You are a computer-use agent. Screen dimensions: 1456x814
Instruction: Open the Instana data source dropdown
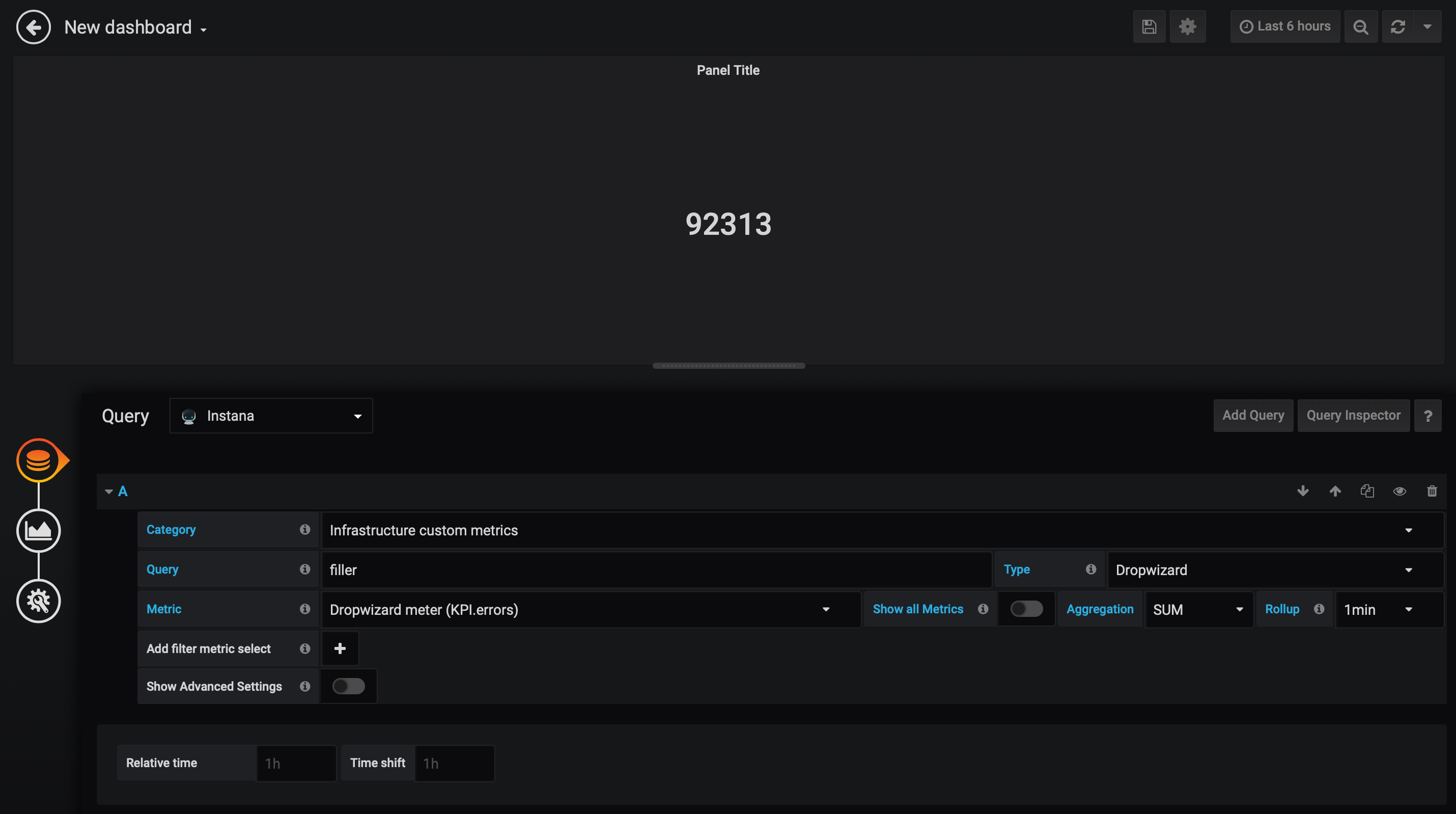click(x=271, y=416)
